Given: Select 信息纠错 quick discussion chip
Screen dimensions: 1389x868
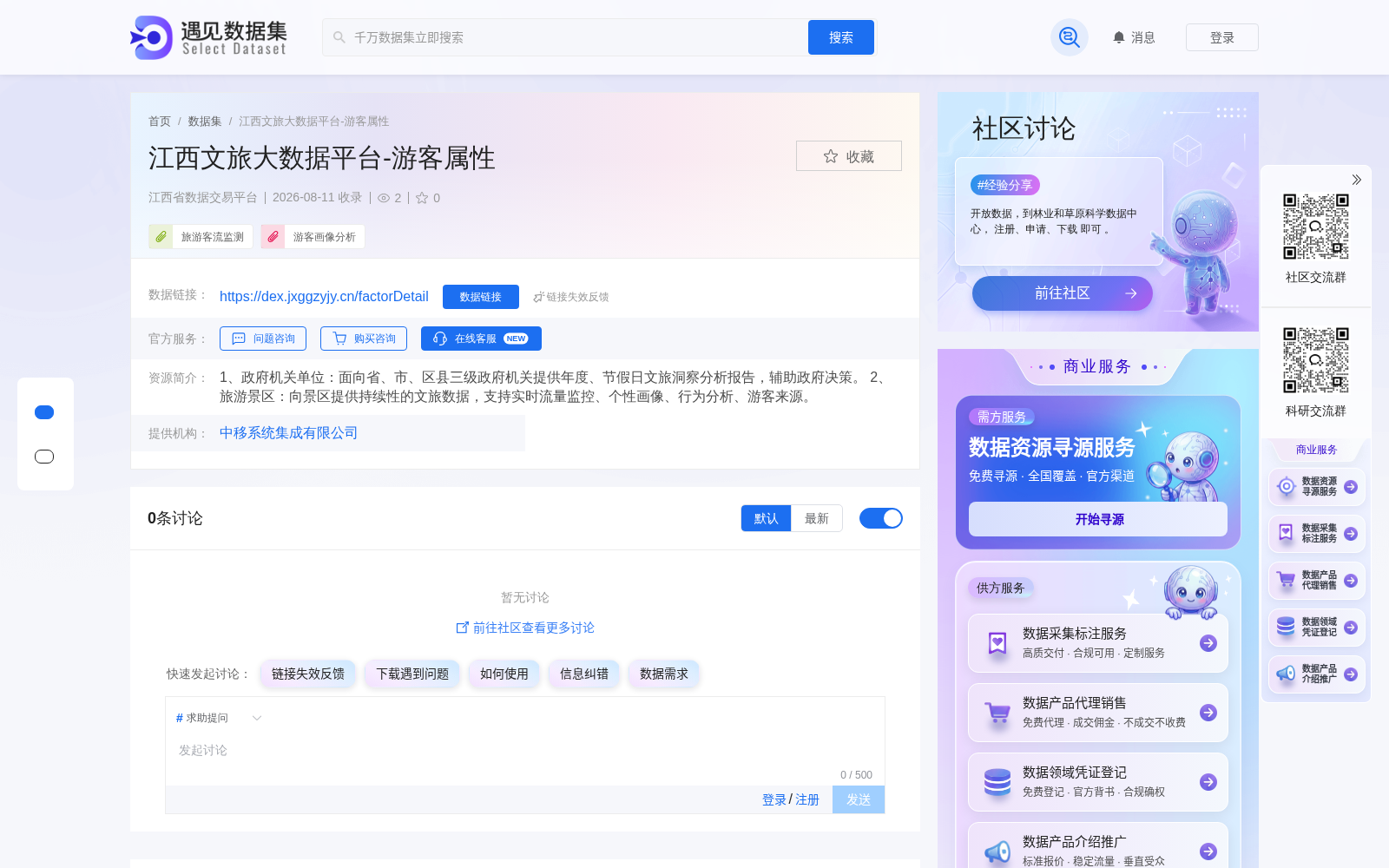Looking at the screenshot, I should pos(584,674).
